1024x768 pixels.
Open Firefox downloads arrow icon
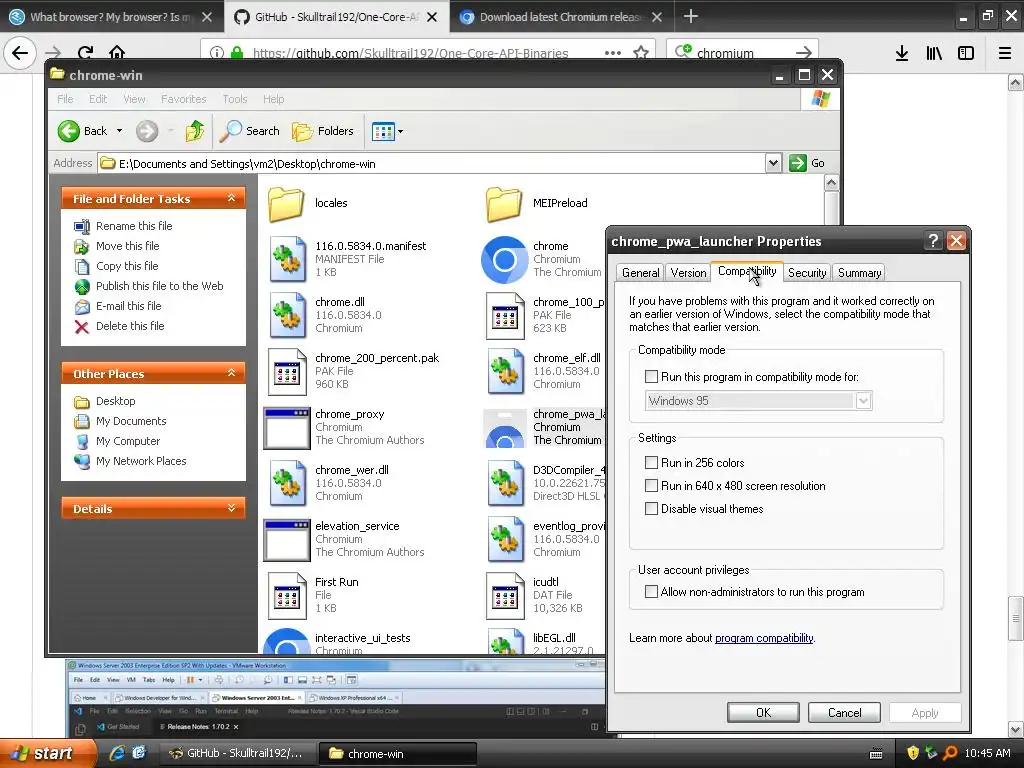(x=902, y=53)
